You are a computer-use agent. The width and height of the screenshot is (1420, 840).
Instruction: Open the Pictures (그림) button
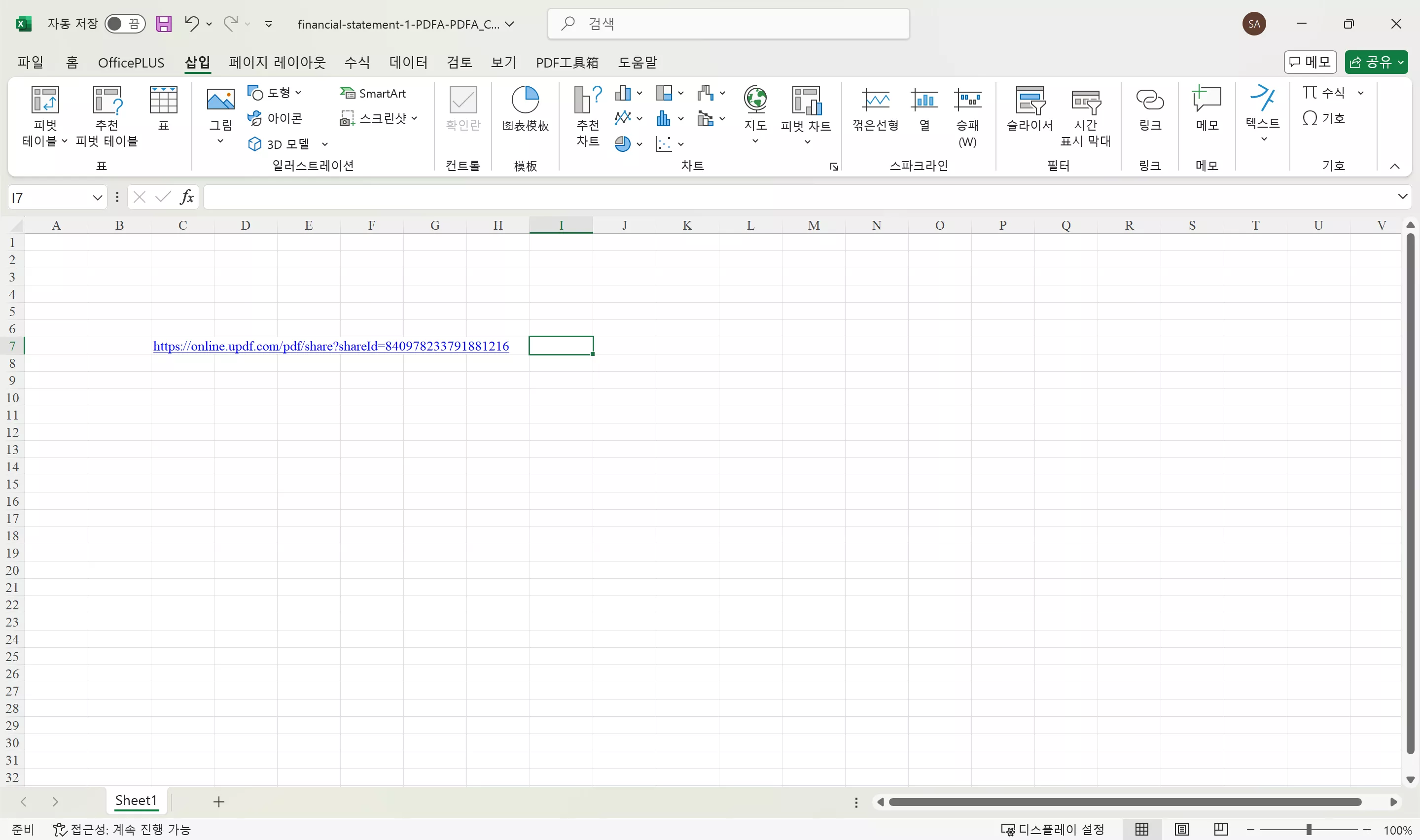[221, 116]
